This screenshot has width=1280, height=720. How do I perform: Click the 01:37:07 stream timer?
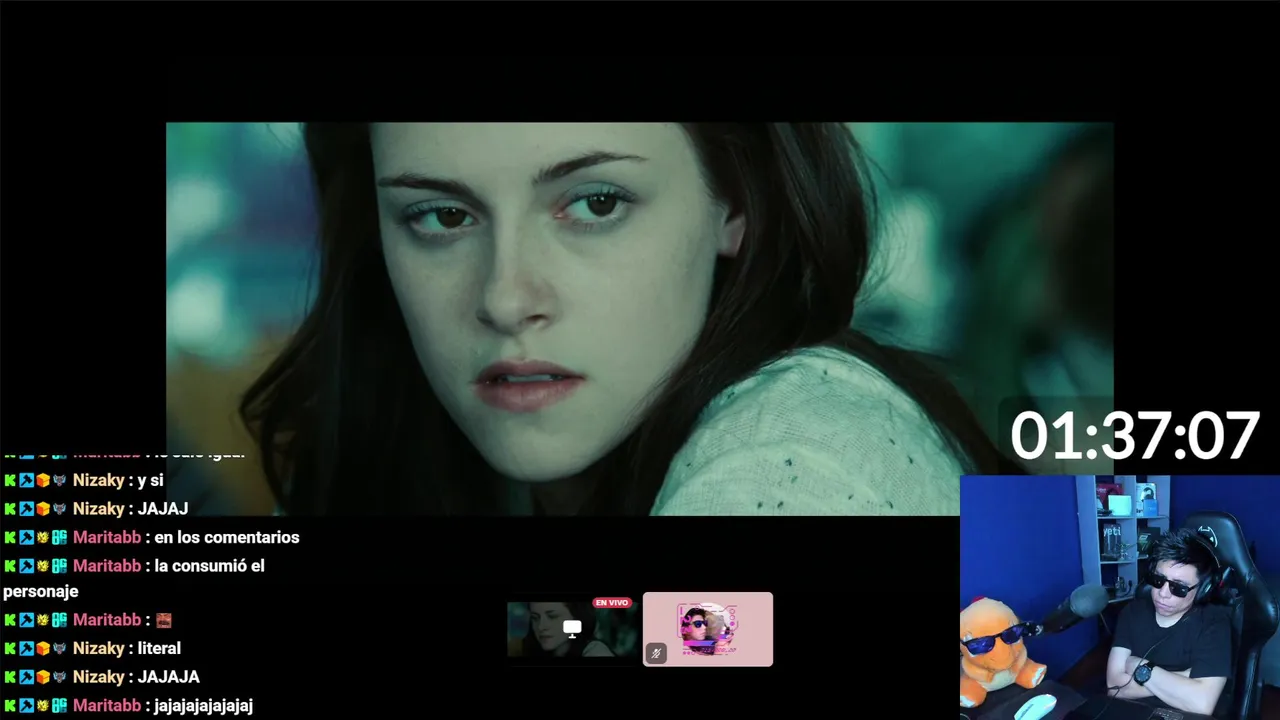(1134, 436)
